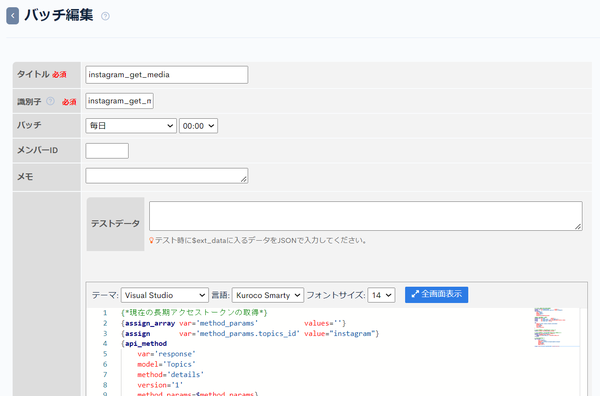Screen dimensions: 600x396
Task: Go back using the blue arrow button
Action: pyautogui.click(x=13, y=16)
